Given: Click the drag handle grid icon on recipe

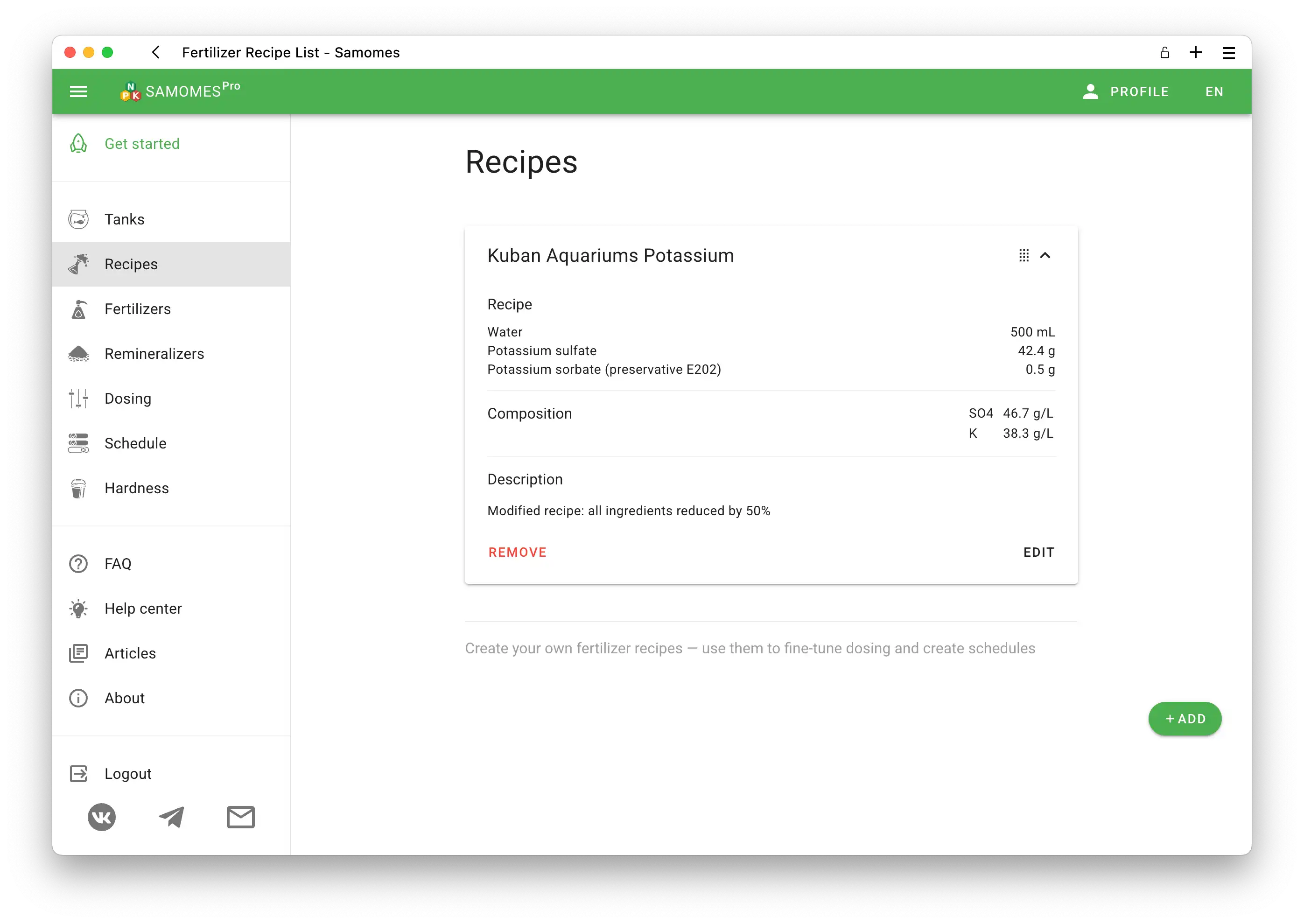Looking at the screenshot, I should (1024, 255).
